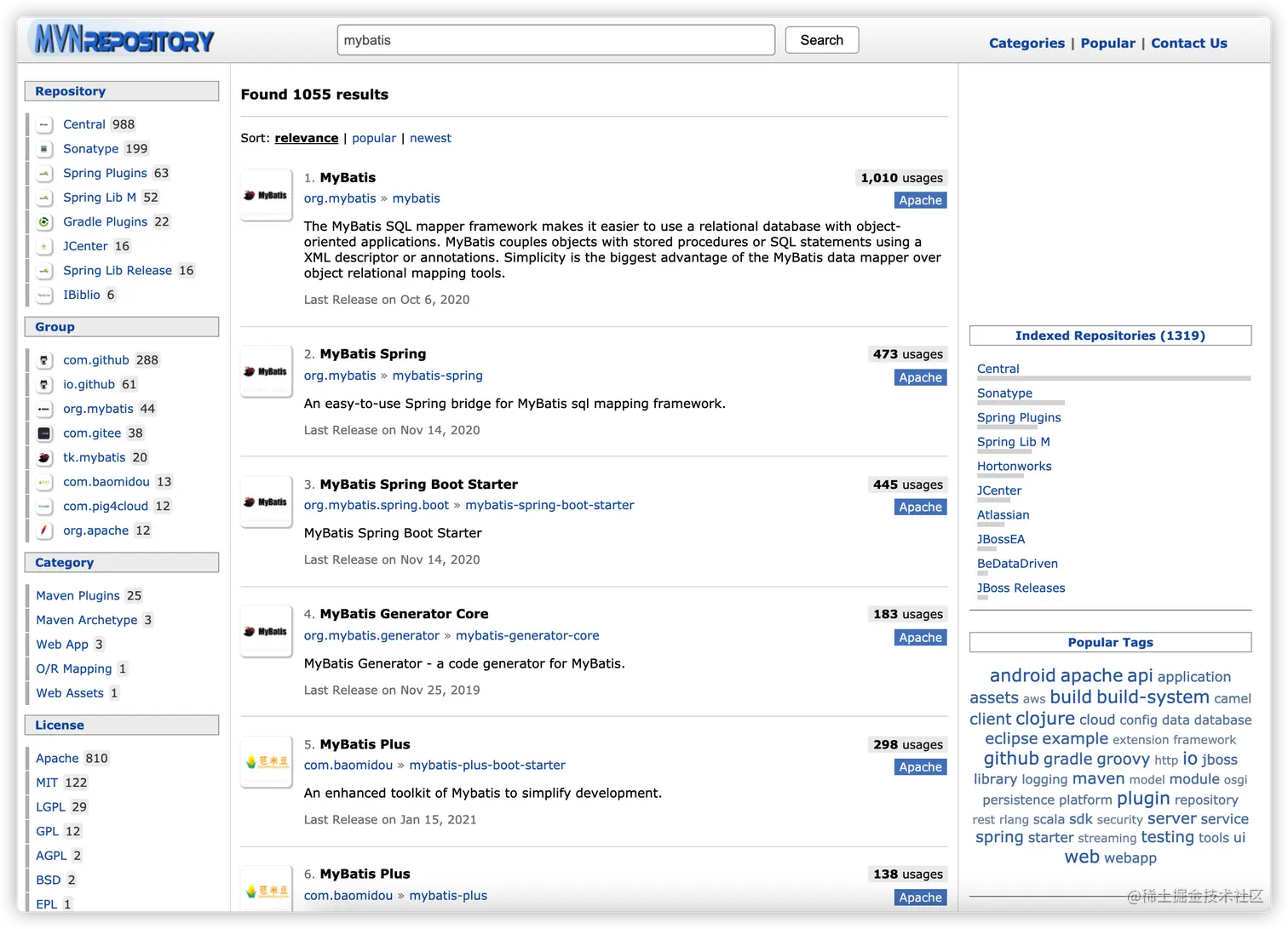This screenshot has width=1288, height=929.
Task: Click the org.mybatis group icon in sidebar
Action: pyautogui.click(x=44, y=410)
